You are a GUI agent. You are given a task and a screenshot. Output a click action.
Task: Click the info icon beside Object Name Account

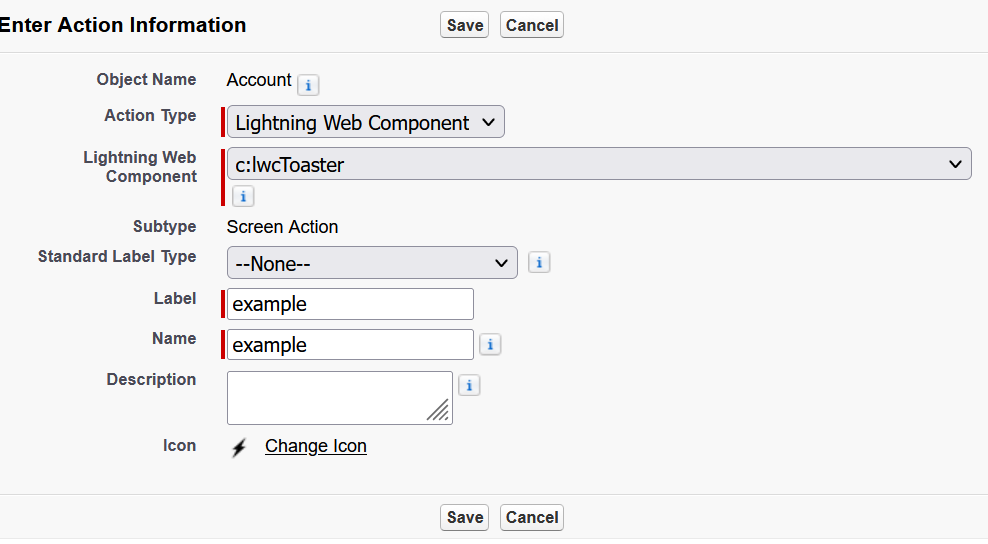point(308,85)
